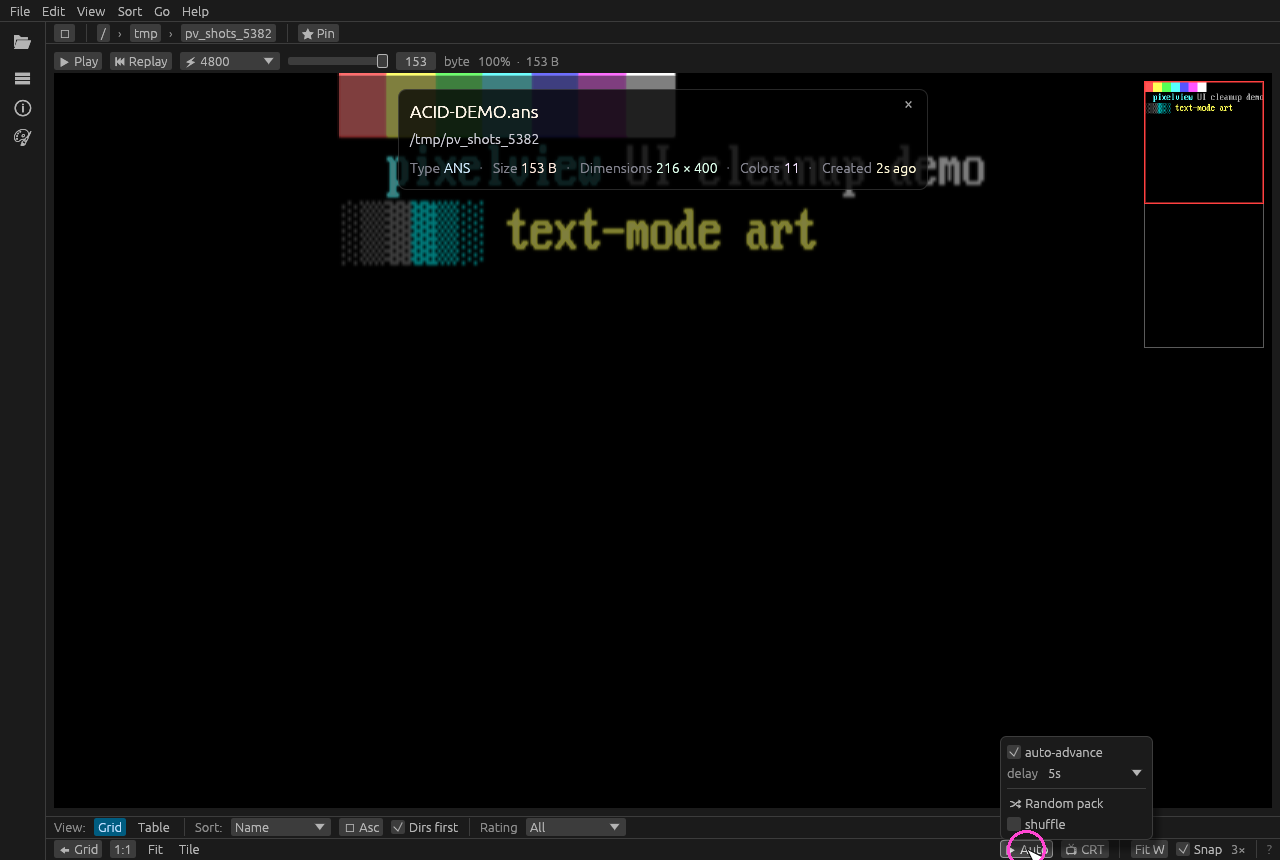Toggle the Snap checkbox
This screenshot has width=1280, height=860.
pyautogui.click(x=1199, y=850)
